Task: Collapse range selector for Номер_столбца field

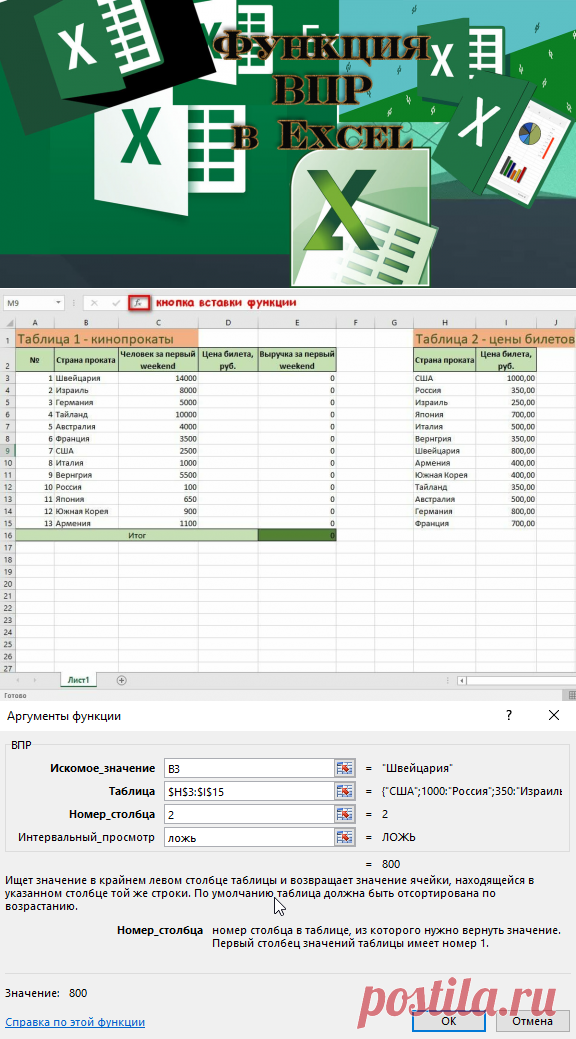Action: coord(343,814)
